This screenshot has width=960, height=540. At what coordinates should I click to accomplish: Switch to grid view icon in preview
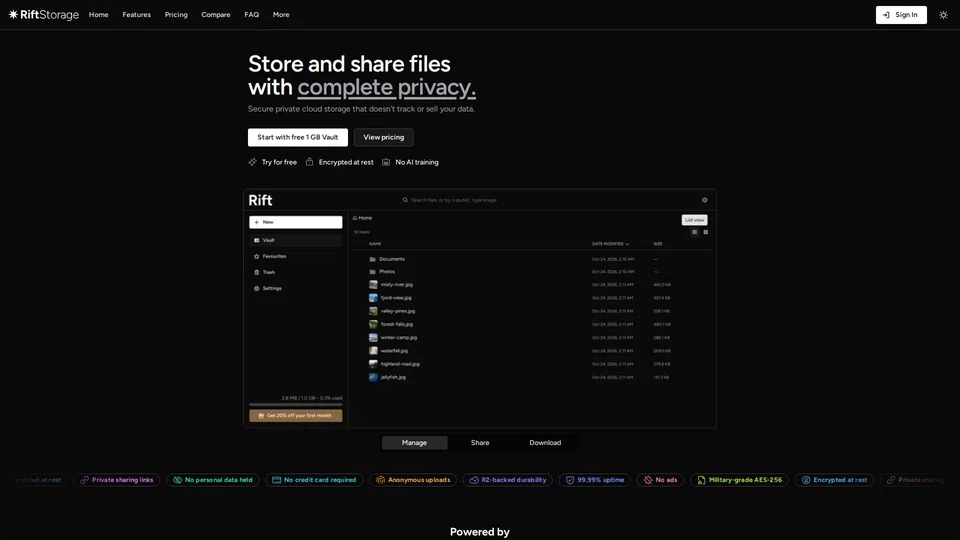pos(705,232)
